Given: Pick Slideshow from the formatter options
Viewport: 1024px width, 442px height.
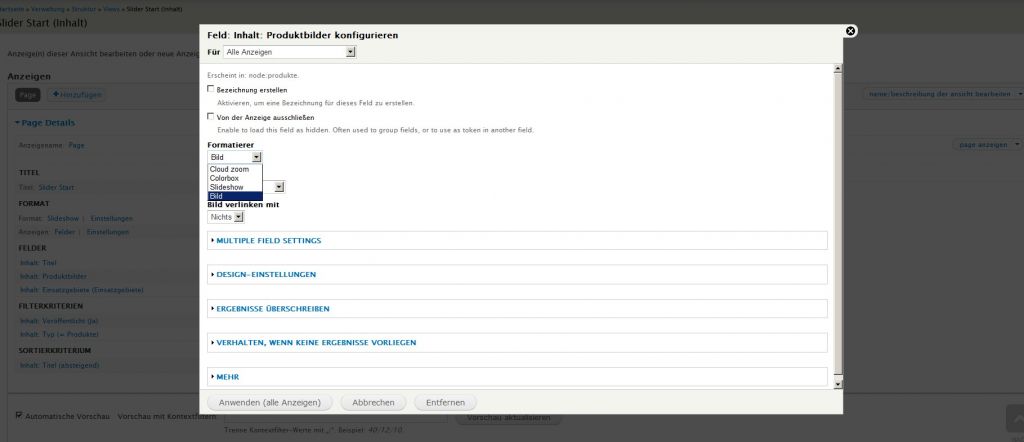Looking at the screenshot, I should click(227, 187).
